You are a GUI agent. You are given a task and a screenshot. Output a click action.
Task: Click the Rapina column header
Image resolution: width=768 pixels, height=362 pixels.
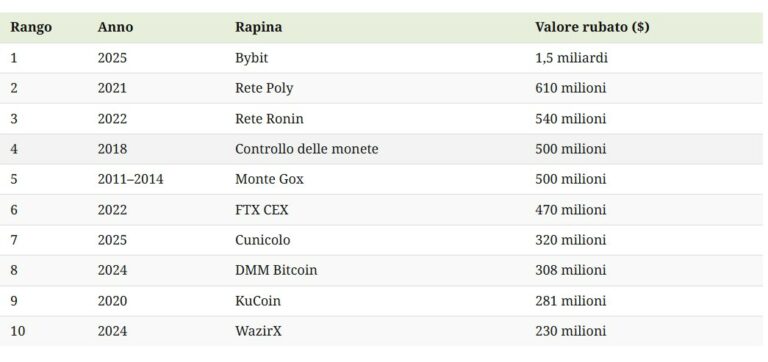(x=259, y=27)
